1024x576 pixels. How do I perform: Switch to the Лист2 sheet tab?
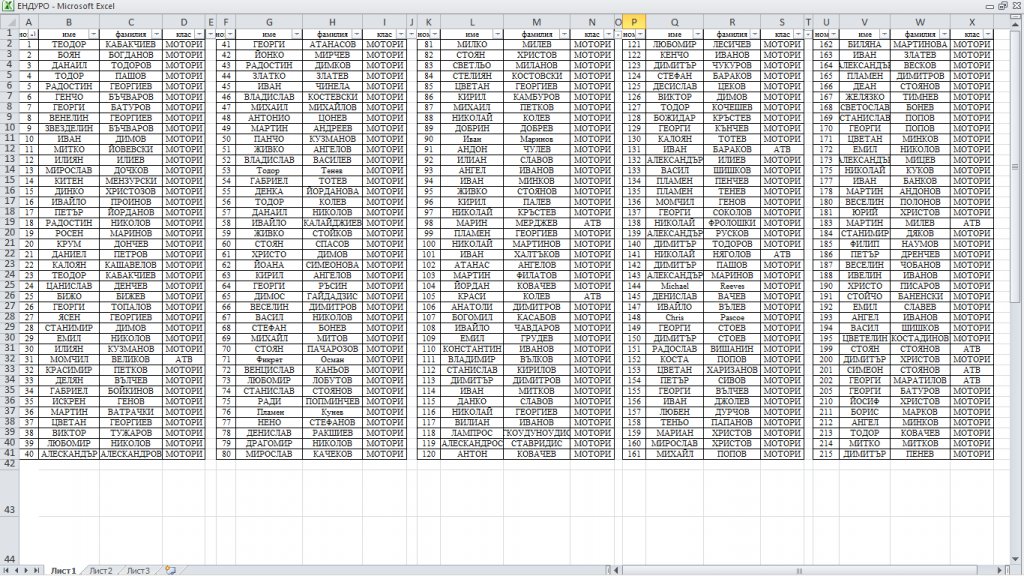point(101,570)
